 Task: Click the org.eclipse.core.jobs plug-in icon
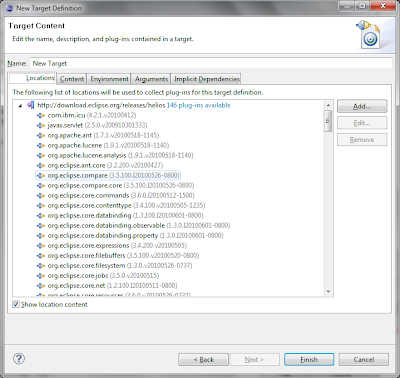coord(41,276)
